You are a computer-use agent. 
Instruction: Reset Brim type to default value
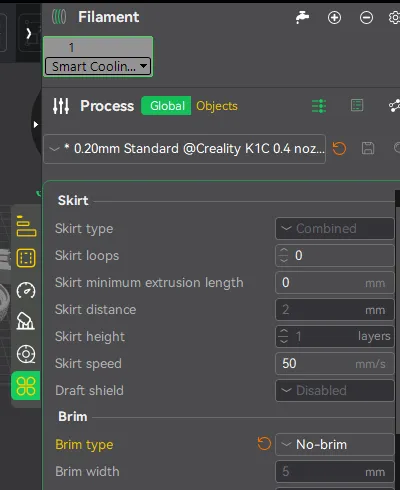(x=264, y=444)
